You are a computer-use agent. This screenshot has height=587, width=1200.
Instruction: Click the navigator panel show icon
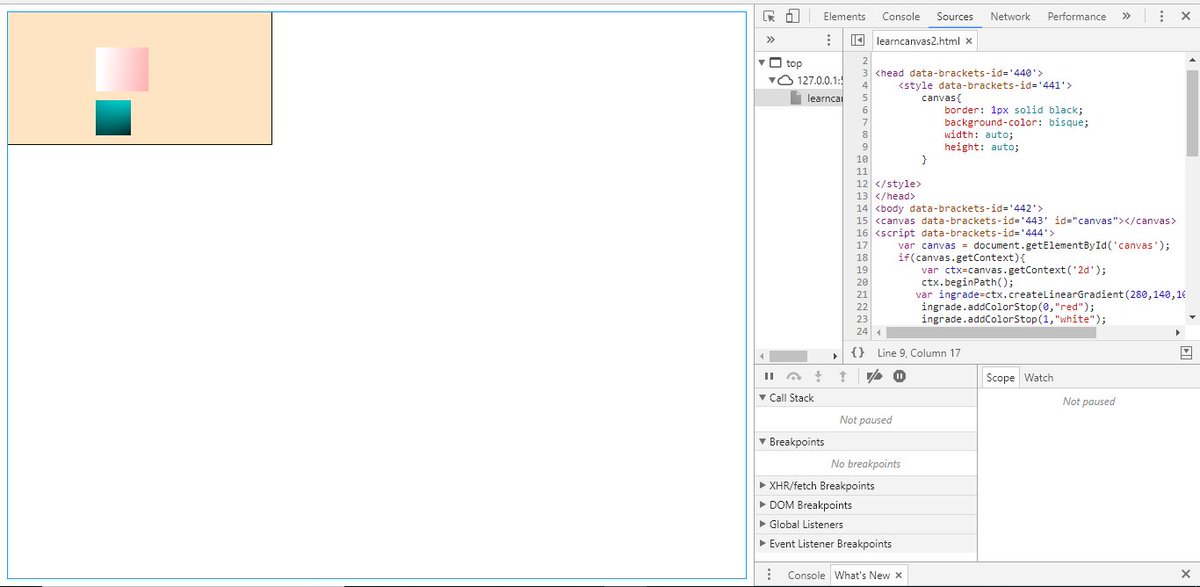tap(857, 41)
